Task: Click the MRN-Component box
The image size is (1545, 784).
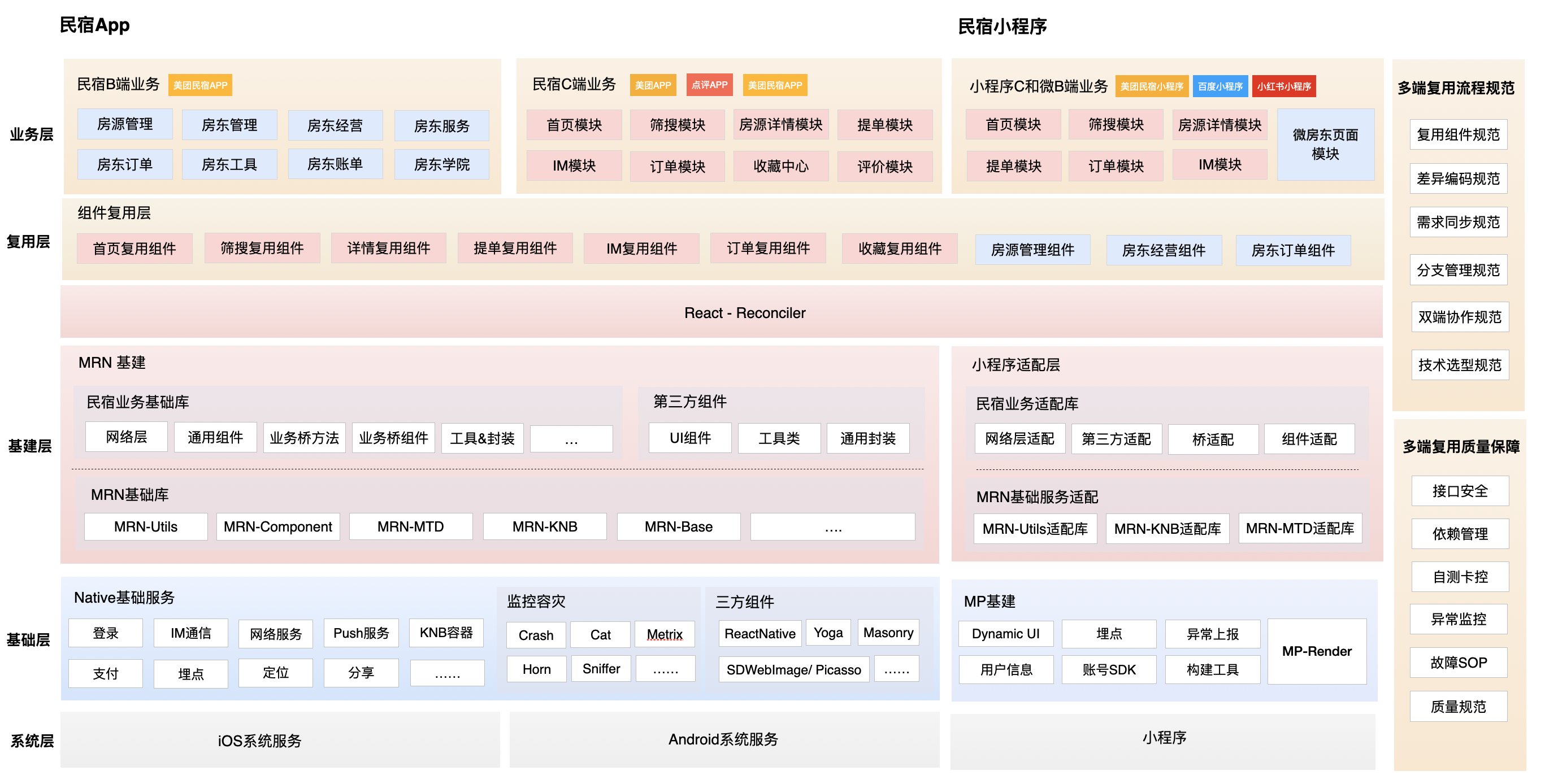Action: tap(277, 527)
